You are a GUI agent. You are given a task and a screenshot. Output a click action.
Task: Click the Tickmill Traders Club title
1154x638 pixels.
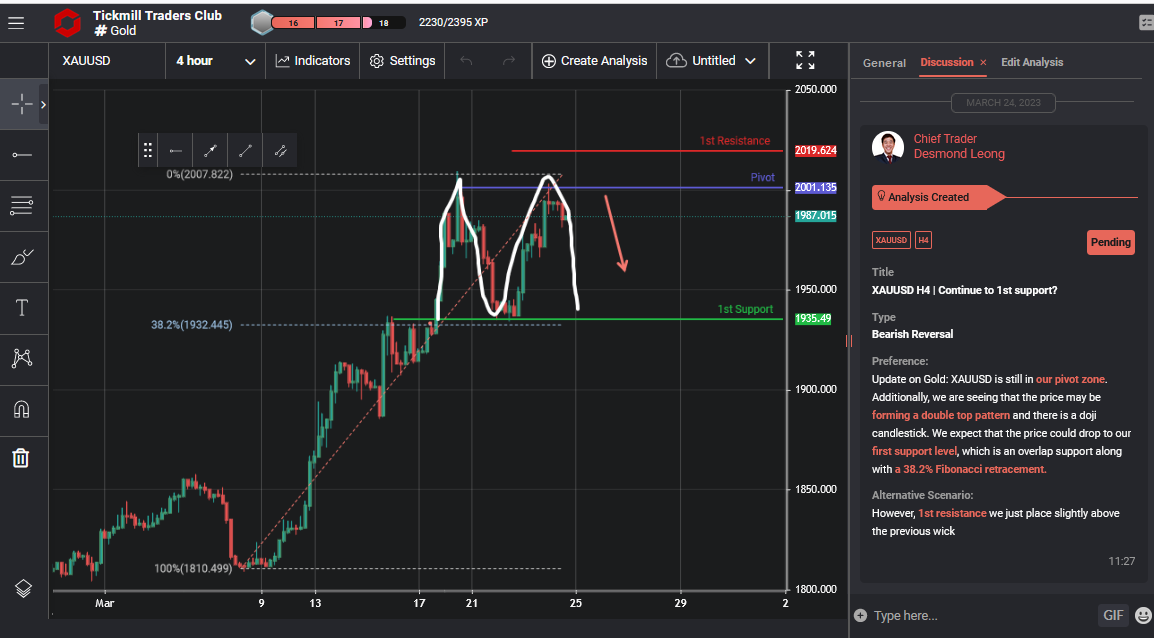pos(157,15)
